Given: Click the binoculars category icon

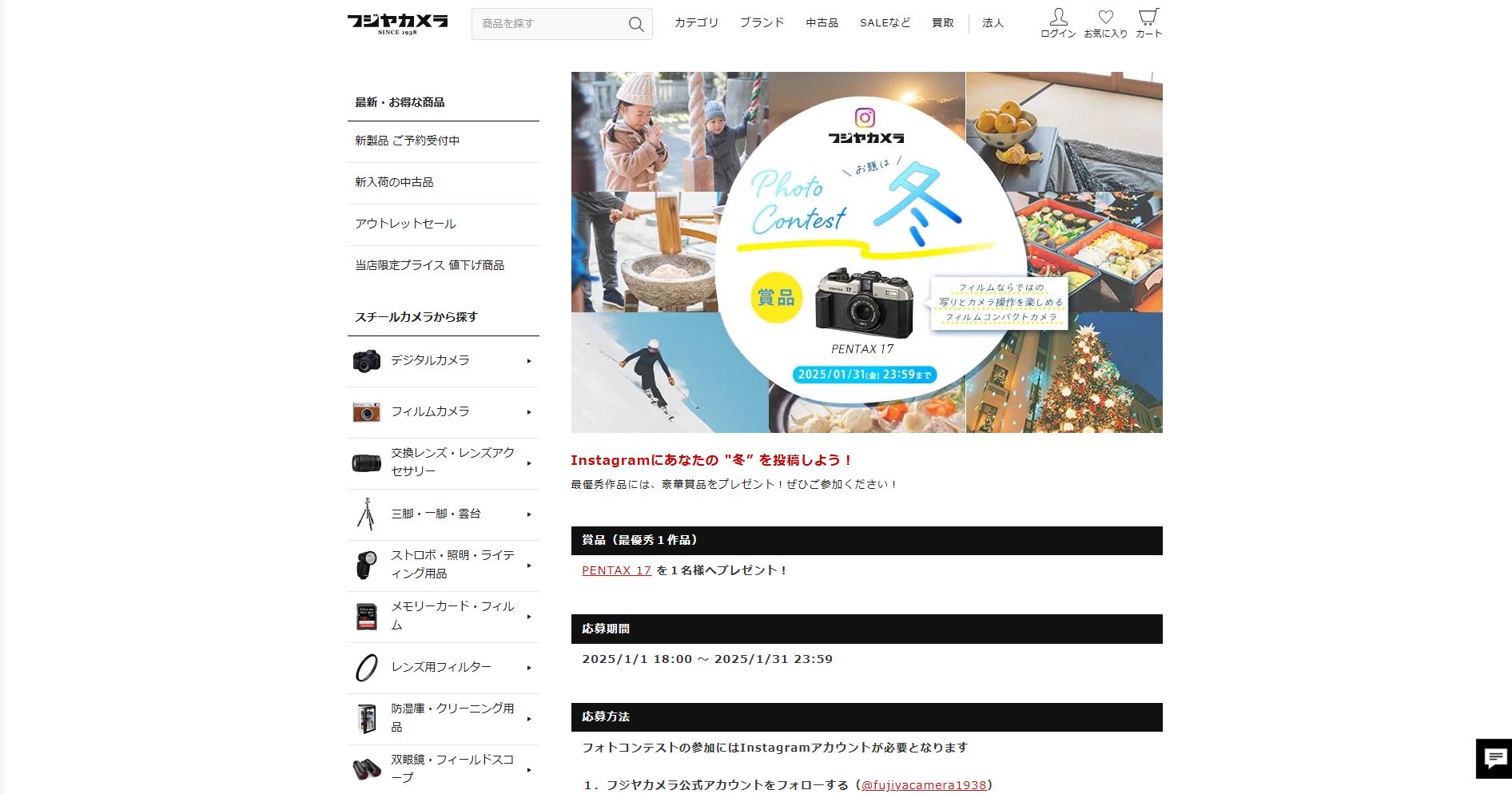Looking at the screenshot, I should click(x=367, y=769).
